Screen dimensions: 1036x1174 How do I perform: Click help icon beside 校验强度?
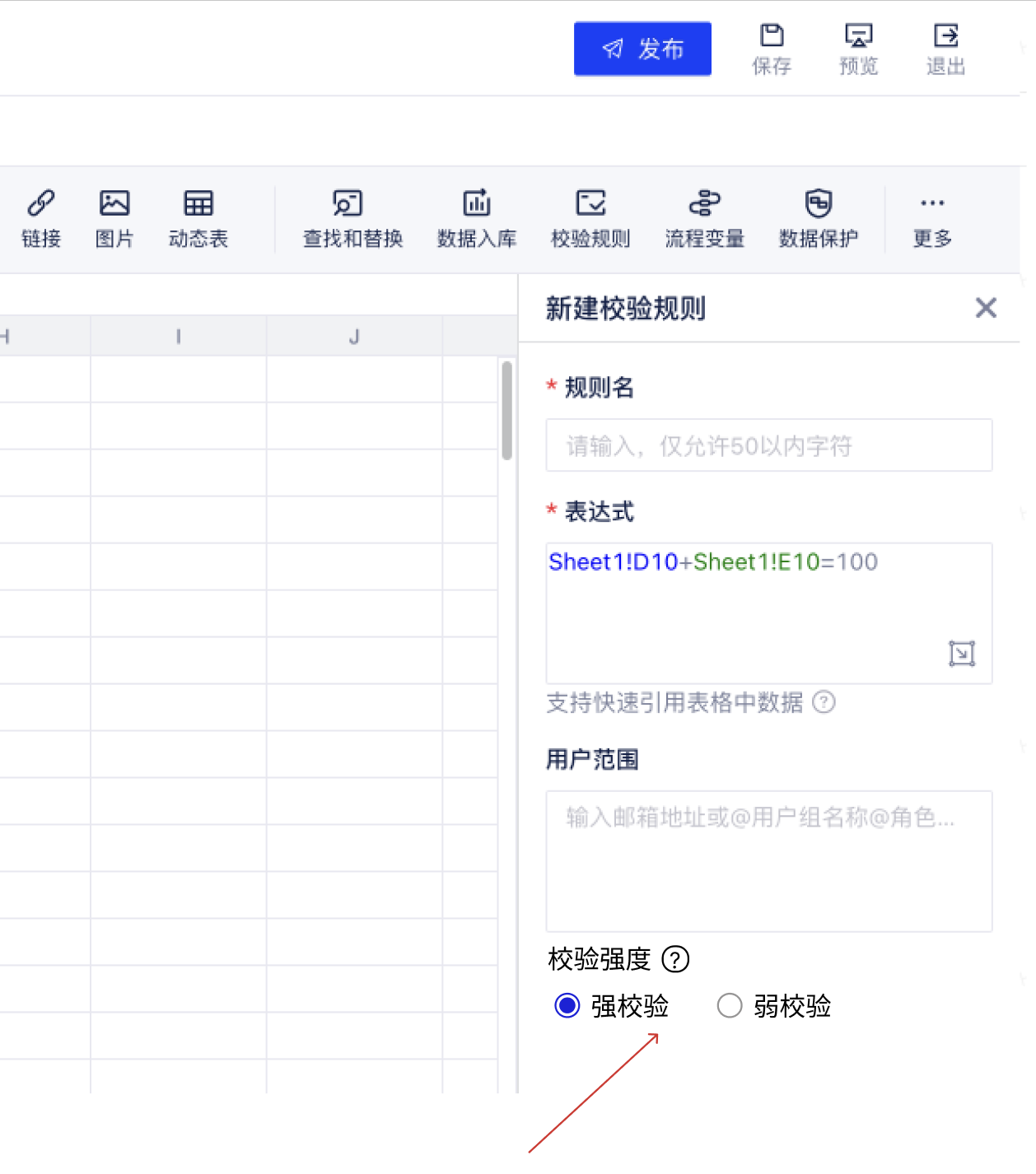coord(675,959)
